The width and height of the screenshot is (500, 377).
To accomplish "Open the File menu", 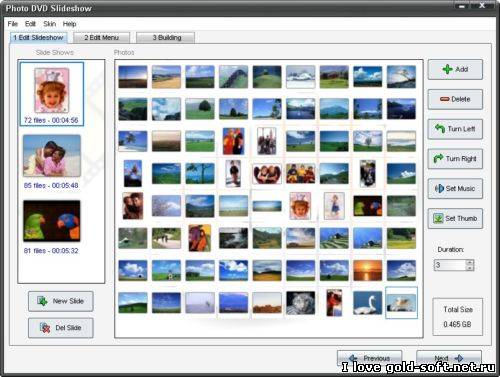I will pyautogui.click(x=13, y=24).
